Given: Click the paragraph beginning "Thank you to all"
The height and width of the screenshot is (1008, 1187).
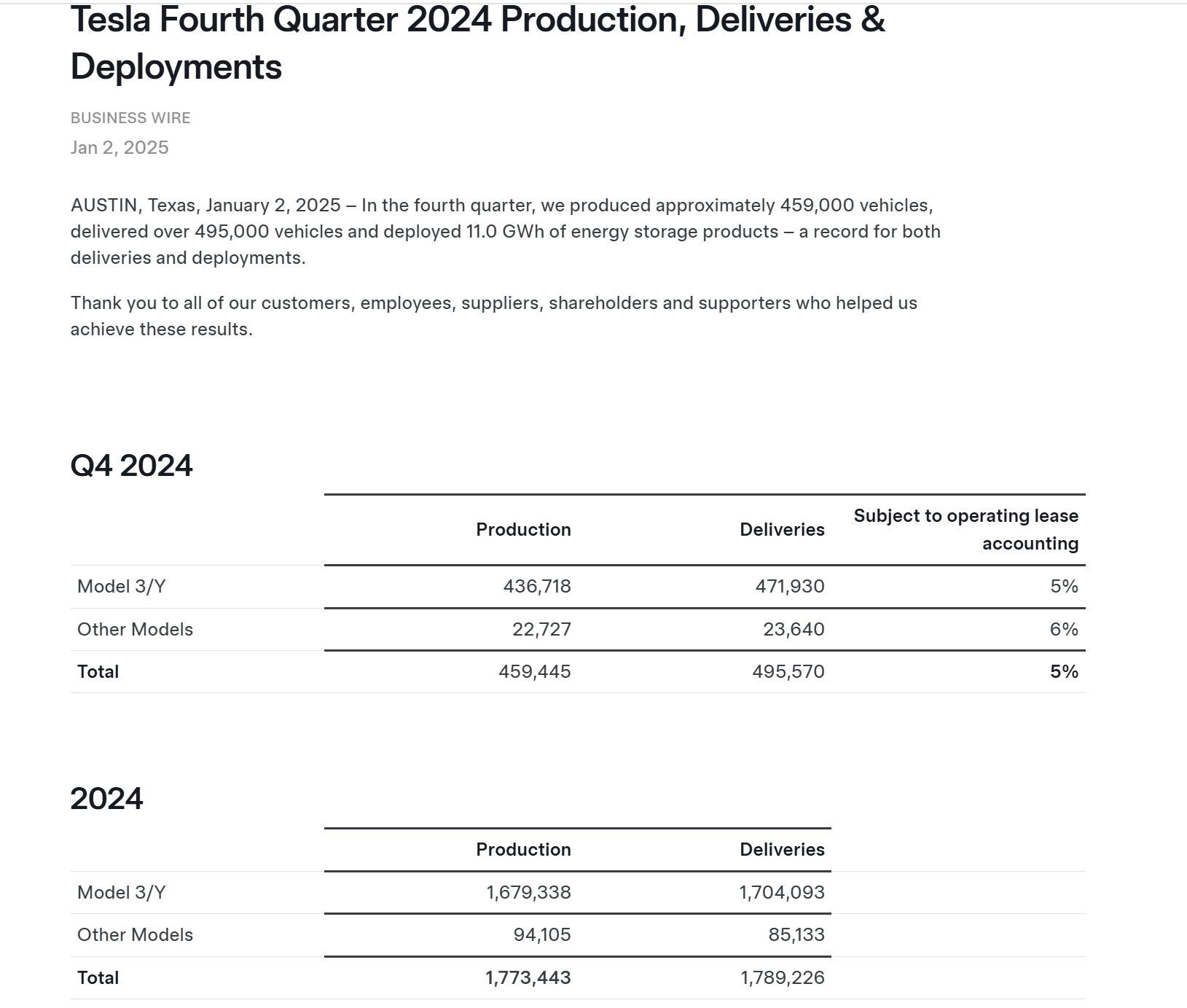Looking at the screenshot, I should pos(494,316).
